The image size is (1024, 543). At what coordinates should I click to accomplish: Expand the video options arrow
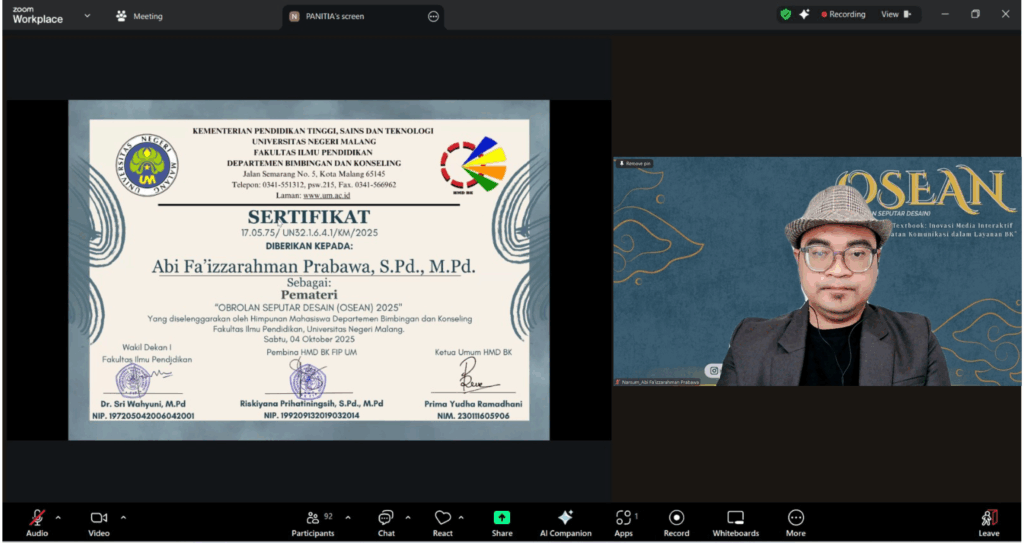tap(123, 517)
